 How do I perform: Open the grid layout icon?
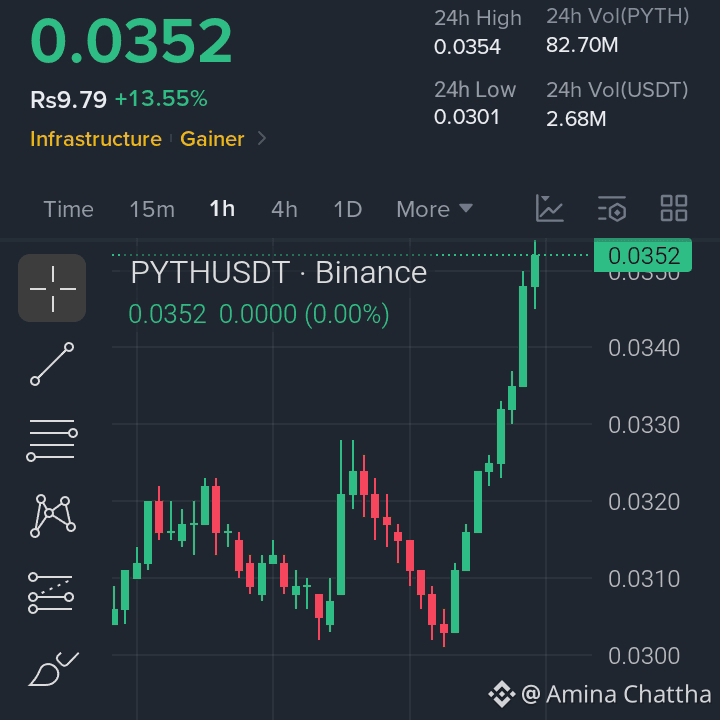click(x=674, y=208)
